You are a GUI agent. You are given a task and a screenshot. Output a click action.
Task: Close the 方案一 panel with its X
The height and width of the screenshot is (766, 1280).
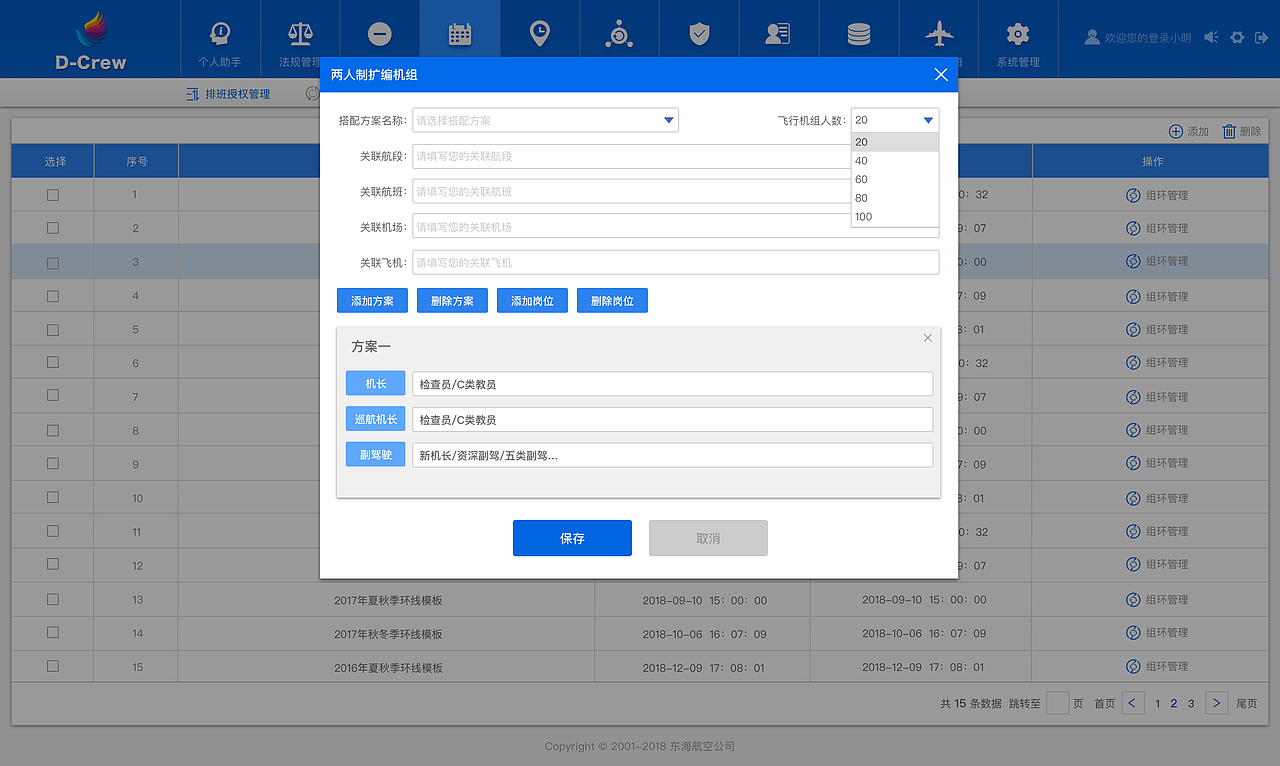click(928, 338)
